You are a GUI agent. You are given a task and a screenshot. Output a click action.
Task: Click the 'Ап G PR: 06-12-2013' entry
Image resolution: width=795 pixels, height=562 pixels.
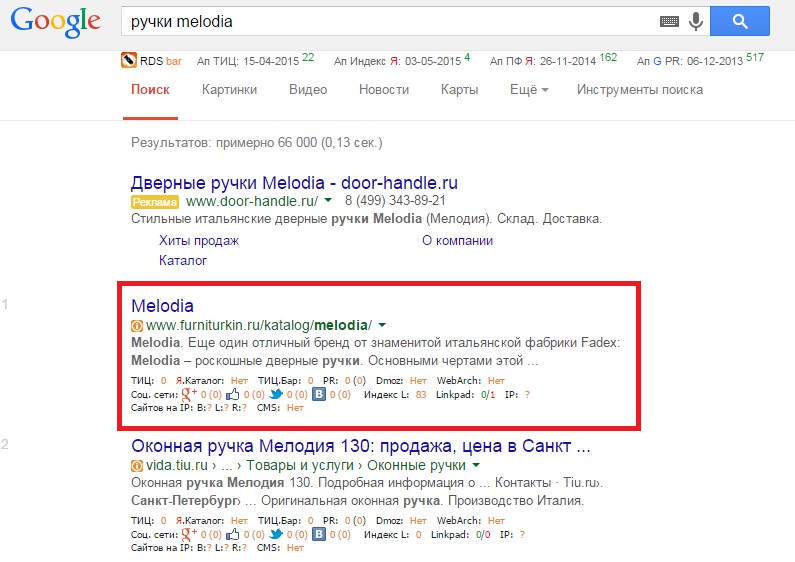click(x=700, y=60)
